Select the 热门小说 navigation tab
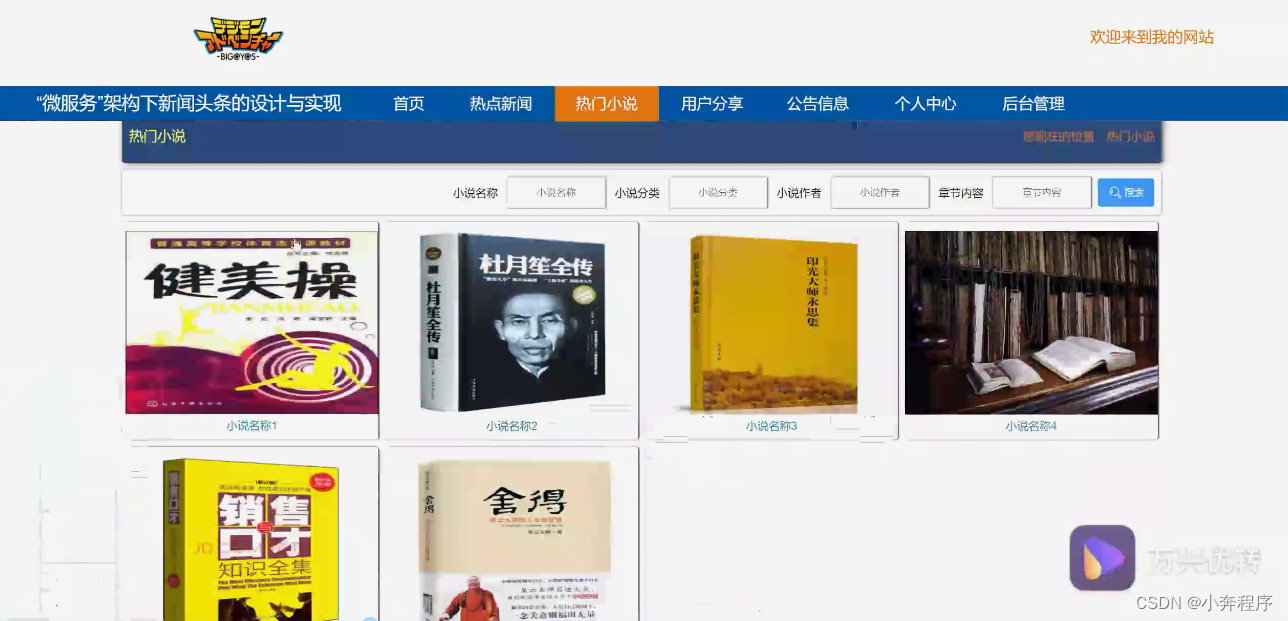The height and width of the screenshot is (621, 1288). tap(606, 103)
